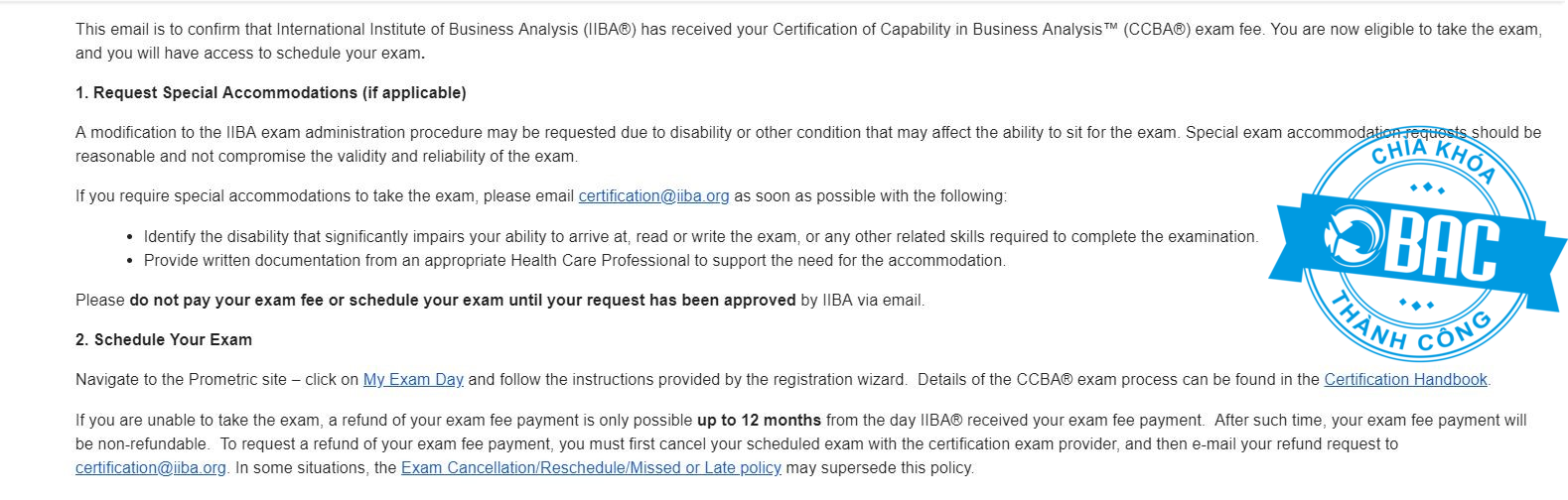Open the first certification@iiba.org email link

653,196
